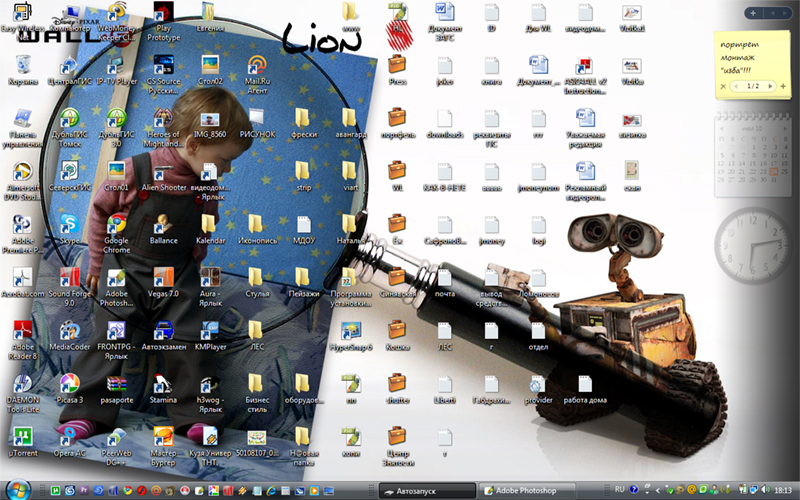Screen dimensions: 800x500
Task: Click the analog clock gadget
Action: pos(753,245)
